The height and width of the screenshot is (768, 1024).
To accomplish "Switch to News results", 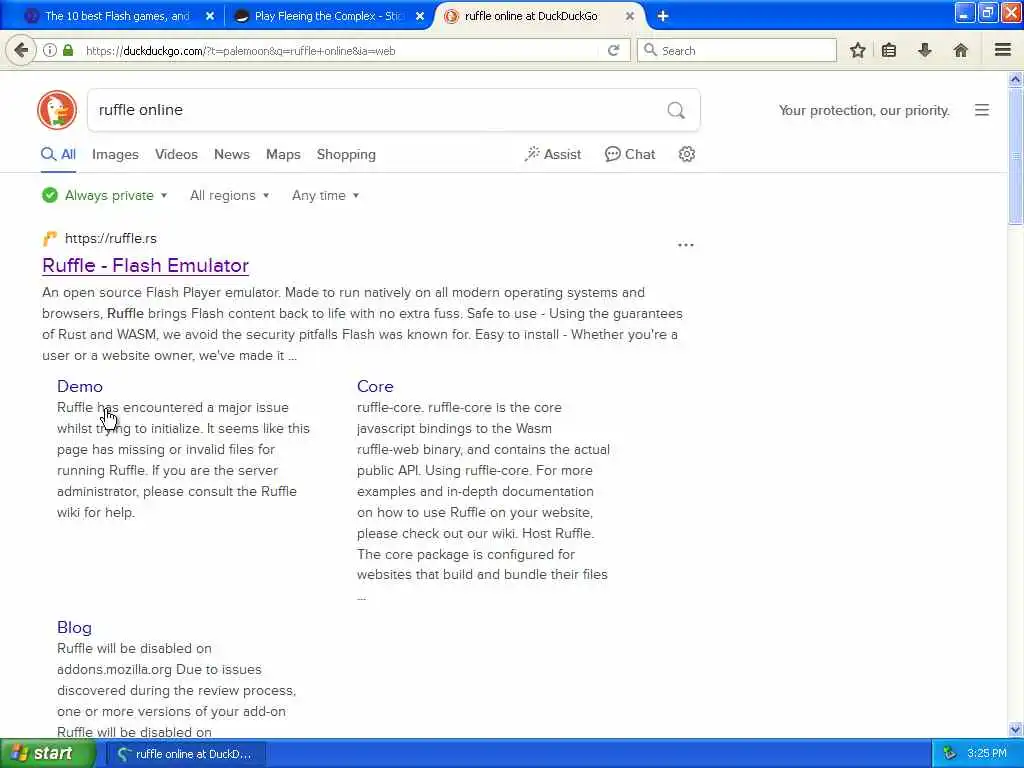I will coord(232,154).
